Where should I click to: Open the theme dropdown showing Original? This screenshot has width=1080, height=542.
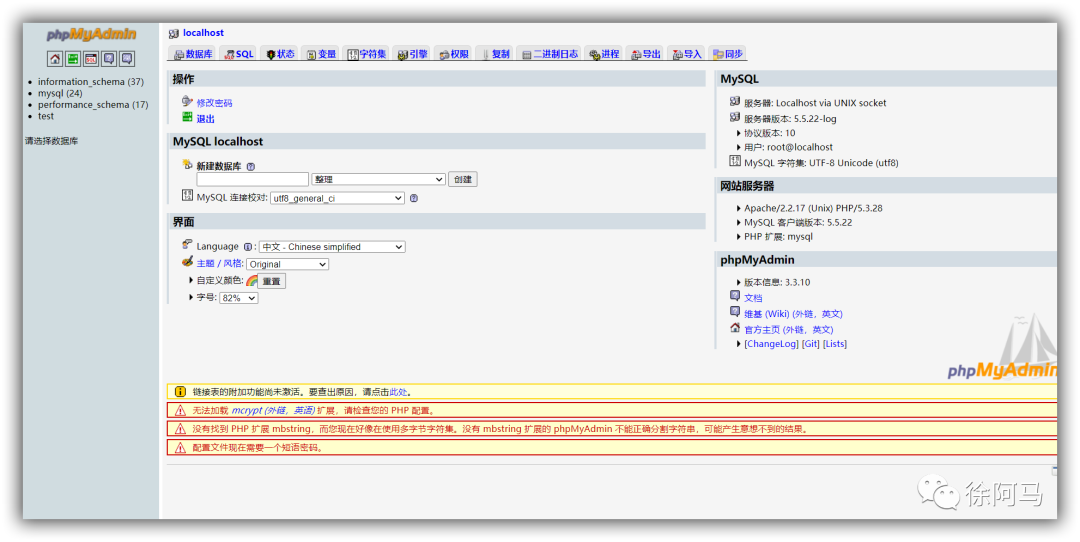(x=287, y=264)
